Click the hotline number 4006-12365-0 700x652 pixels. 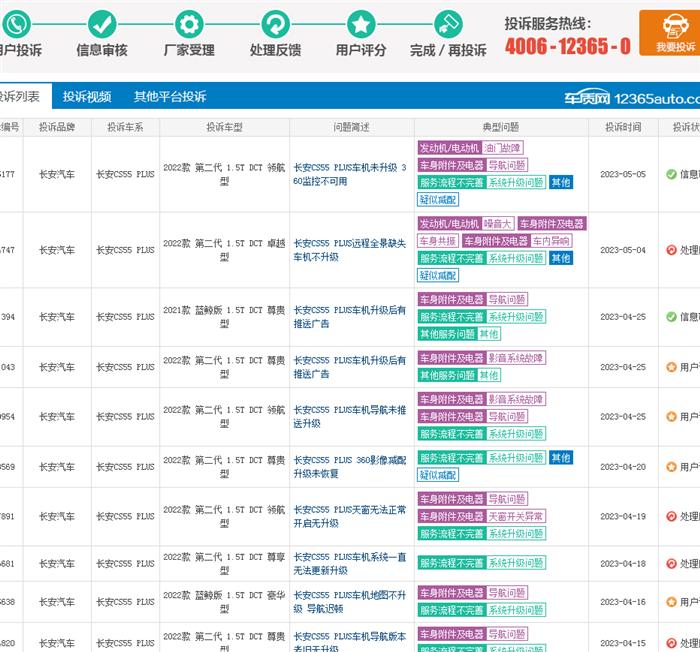point(567,46)
